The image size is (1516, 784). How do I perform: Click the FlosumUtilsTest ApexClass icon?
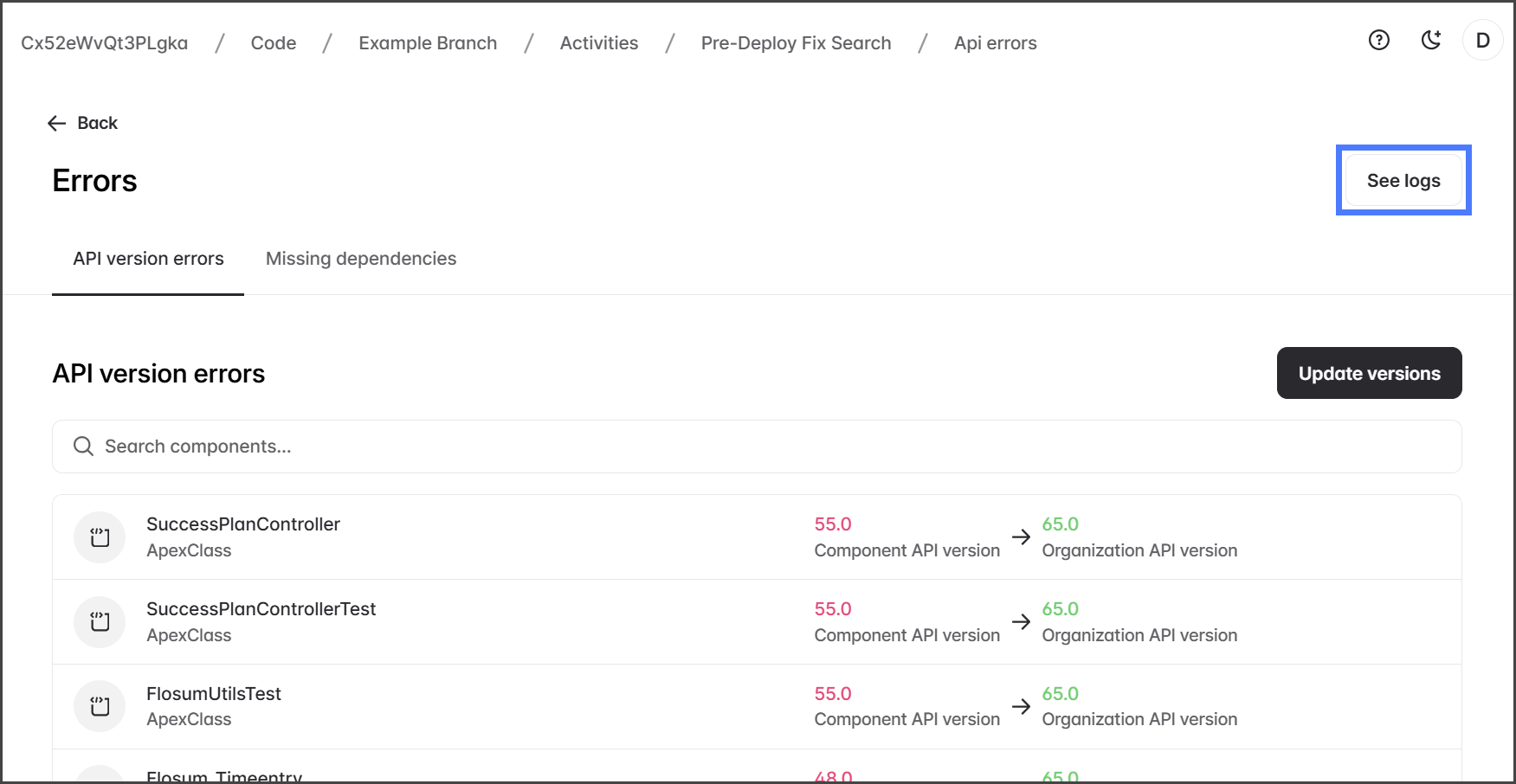tap(100, 706)
